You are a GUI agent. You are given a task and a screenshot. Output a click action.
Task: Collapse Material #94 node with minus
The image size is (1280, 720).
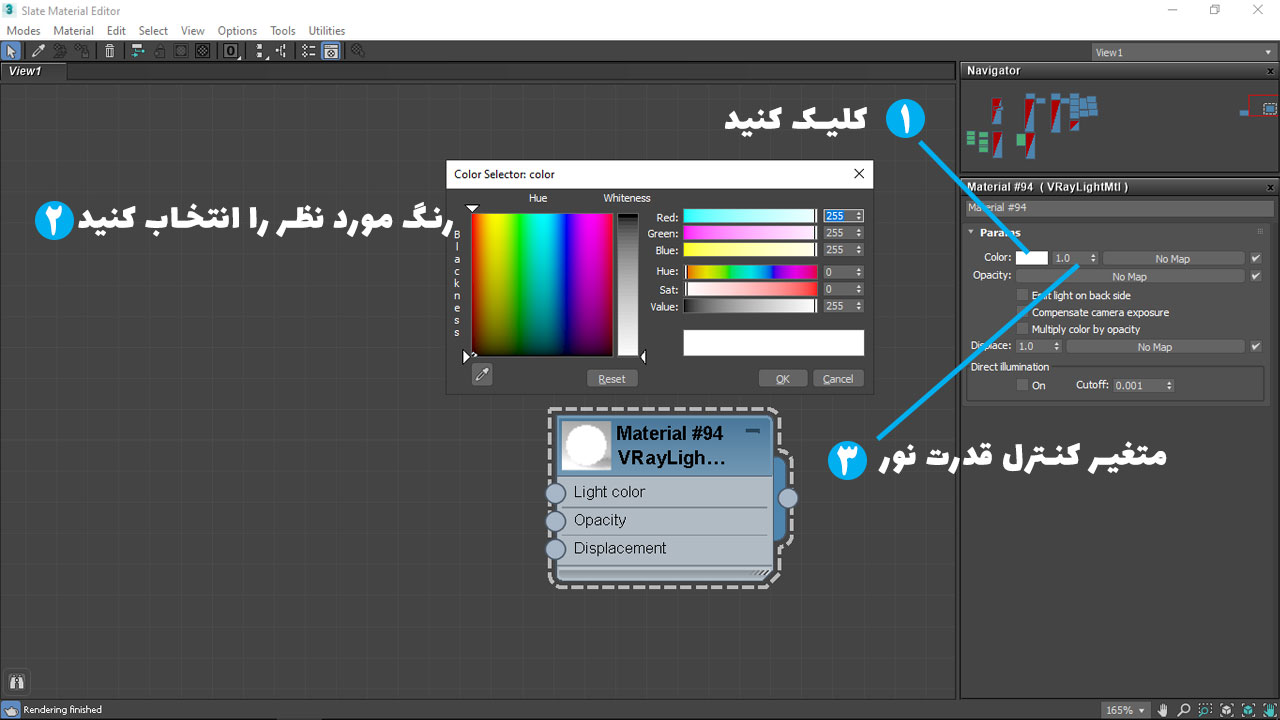tap(753, 431)
